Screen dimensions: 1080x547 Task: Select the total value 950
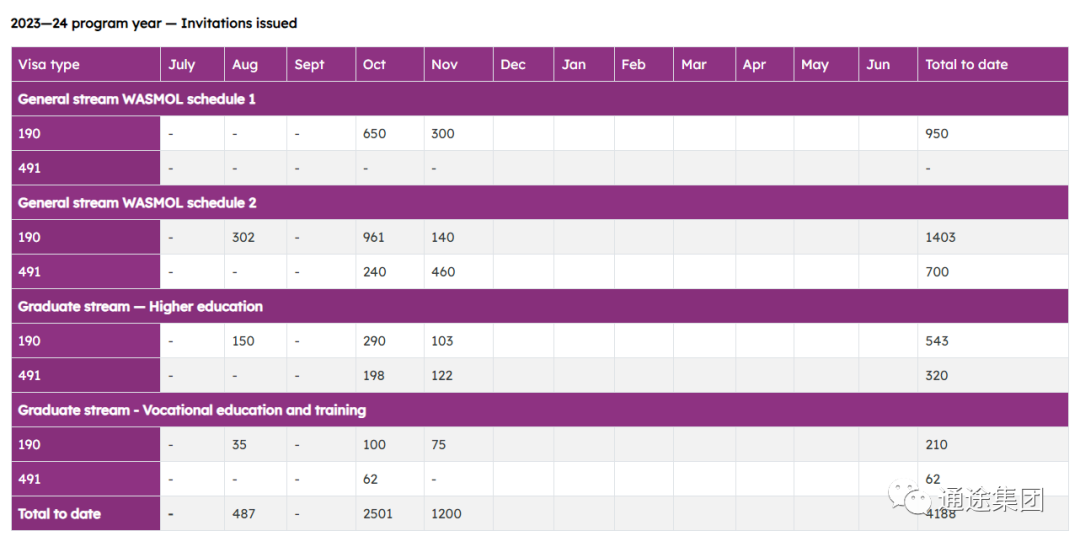(937, 134)
